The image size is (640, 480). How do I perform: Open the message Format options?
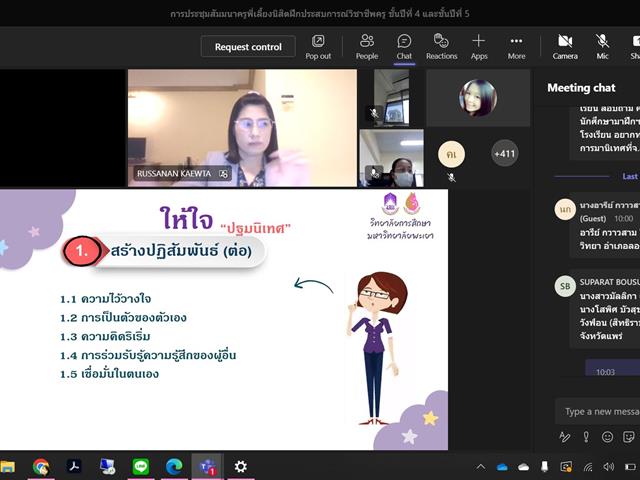point(564,437)
